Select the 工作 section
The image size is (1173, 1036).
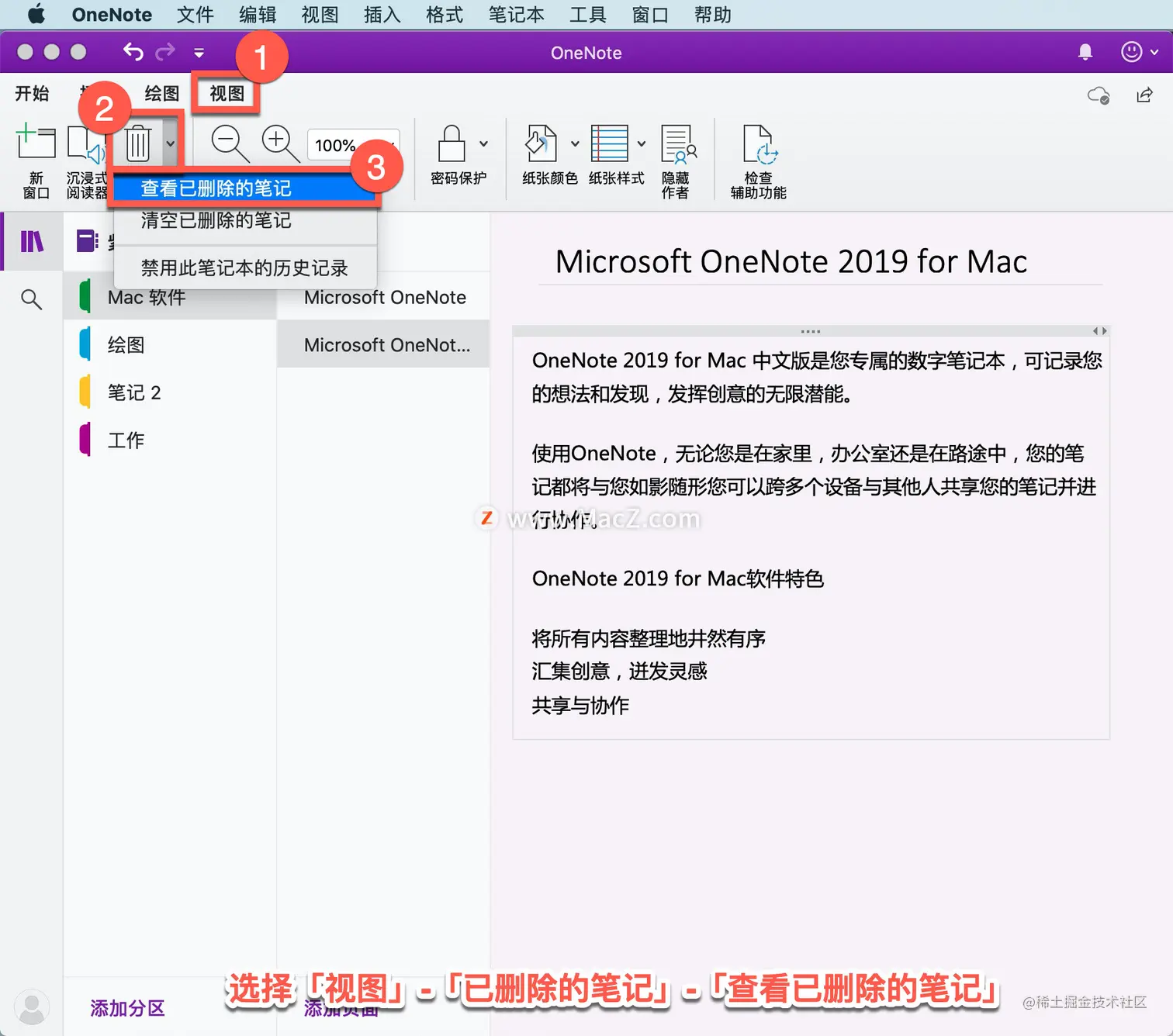171,440
